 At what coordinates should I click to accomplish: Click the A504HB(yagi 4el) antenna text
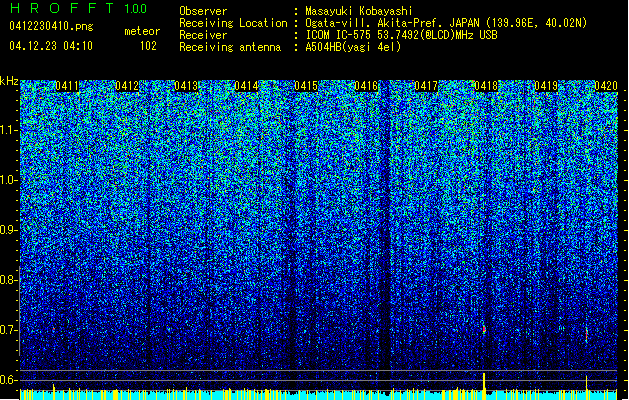(353, 47)
